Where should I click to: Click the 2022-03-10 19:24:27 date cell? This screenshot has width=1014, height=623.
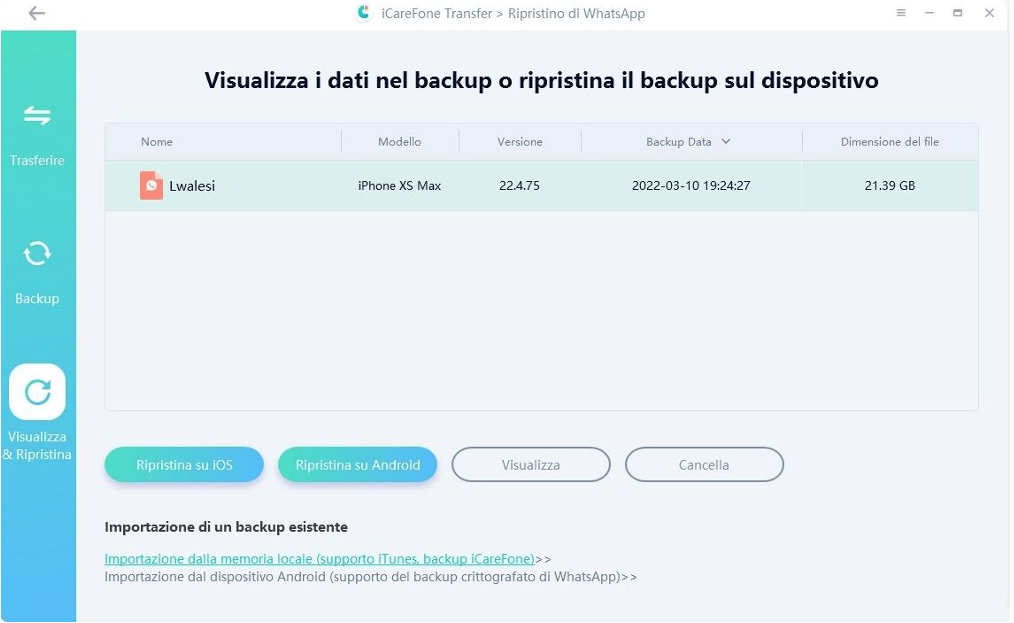coord(691,186)
